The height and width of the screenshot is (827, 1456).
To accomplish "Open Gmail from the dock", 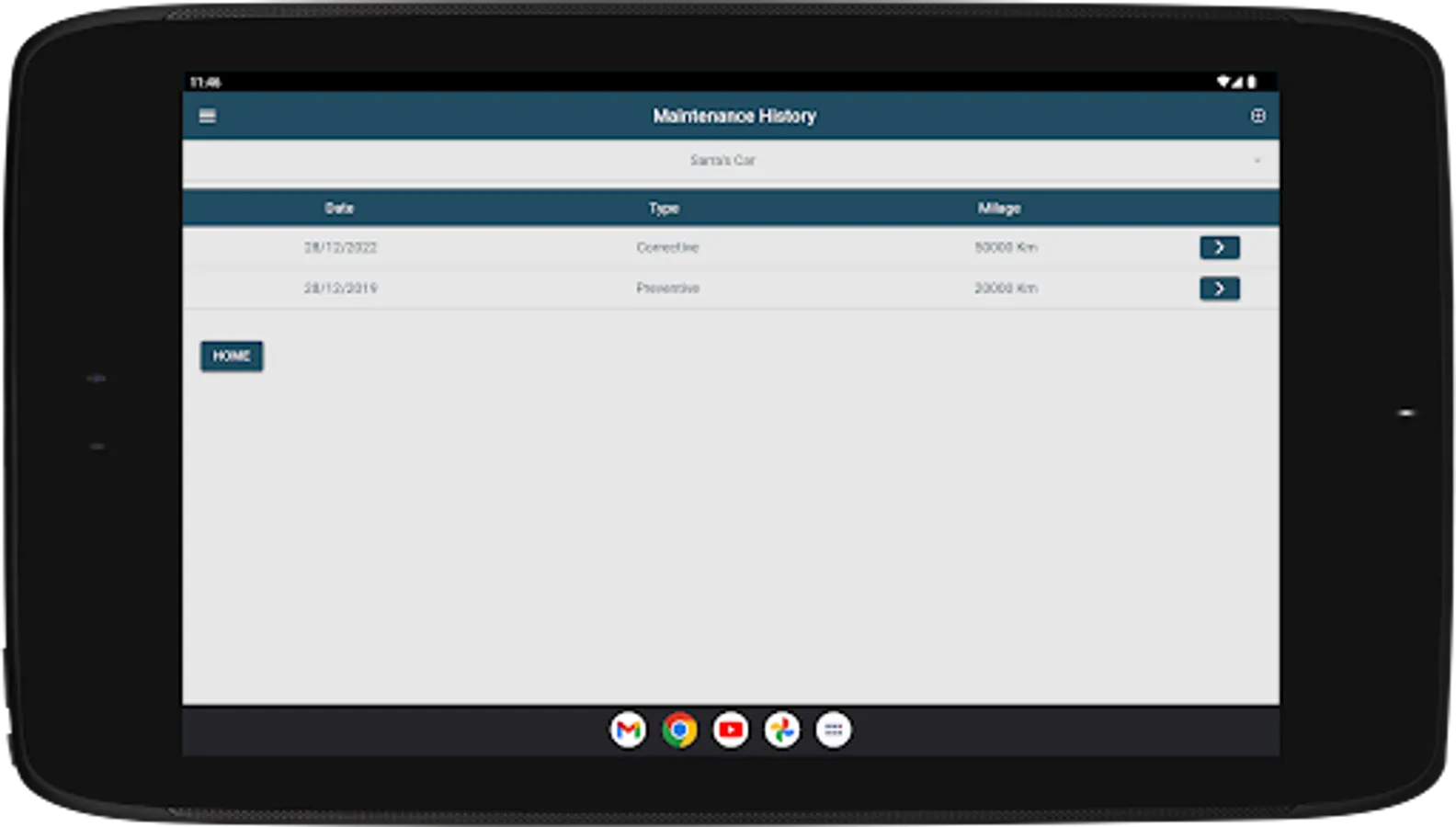I will pyautogui.click(x=628, y=731).
